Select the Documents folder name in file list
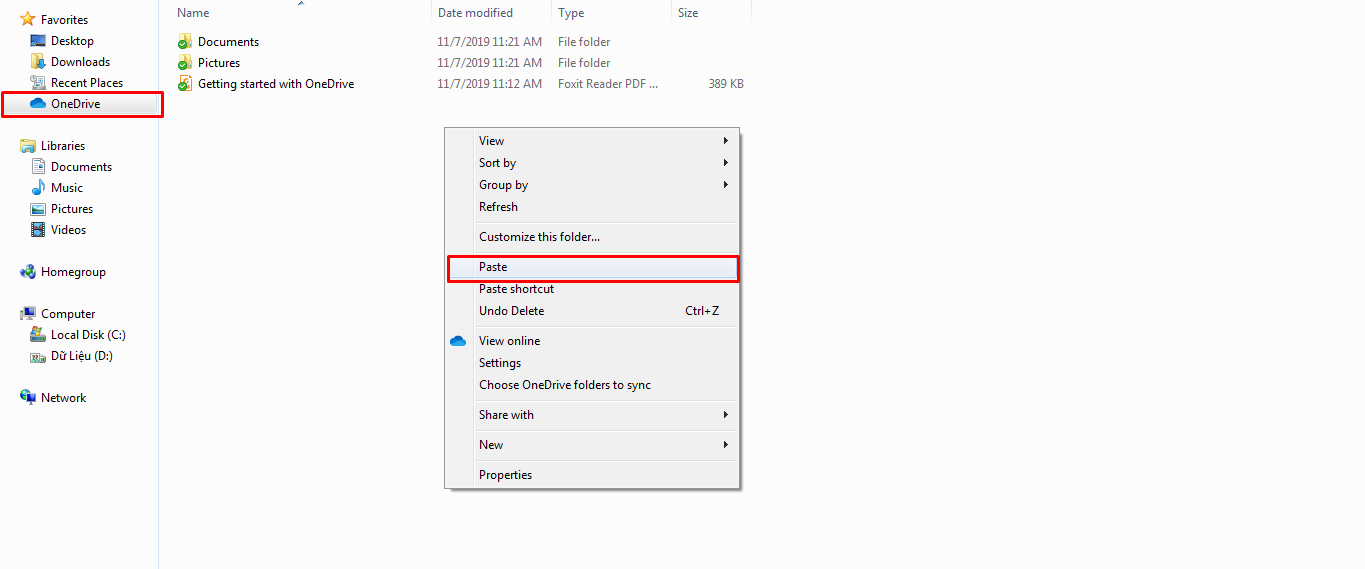Image resolution: width=1365 pixels, height=569 pixels. [228, 42]
